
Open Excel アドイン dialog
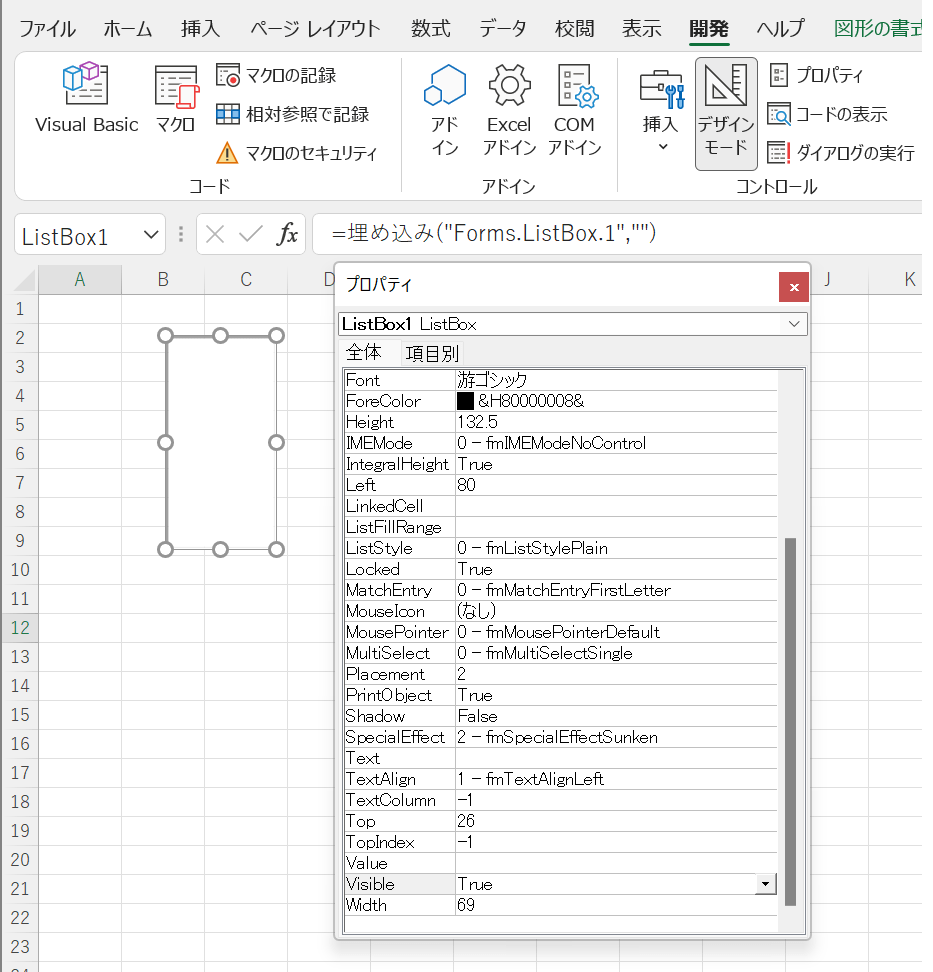point(509,107)
